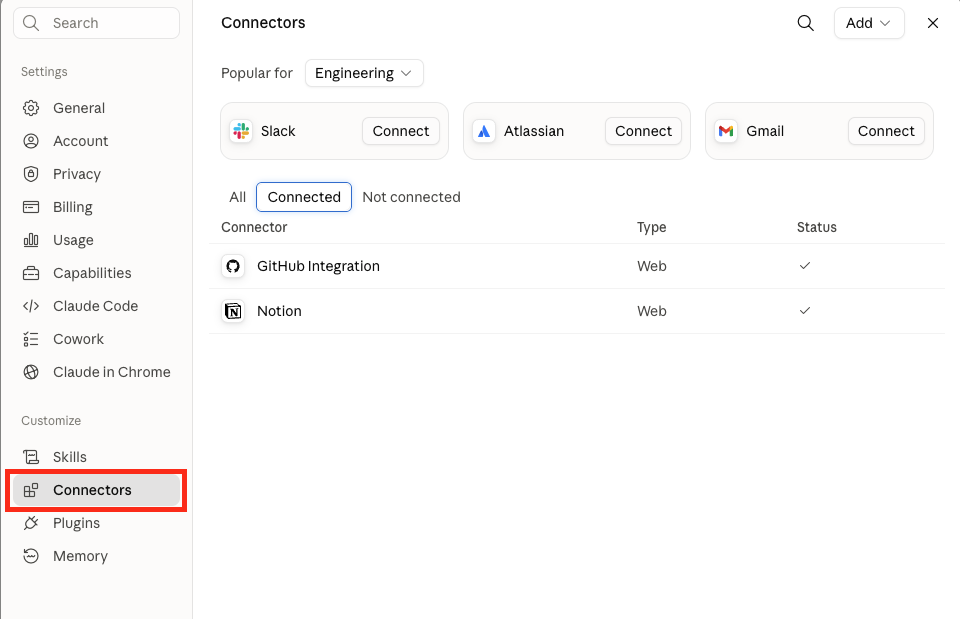Click the magnifier icon in the Connectors header
This screenshot has width=960, height=619.
pos(805,23)
